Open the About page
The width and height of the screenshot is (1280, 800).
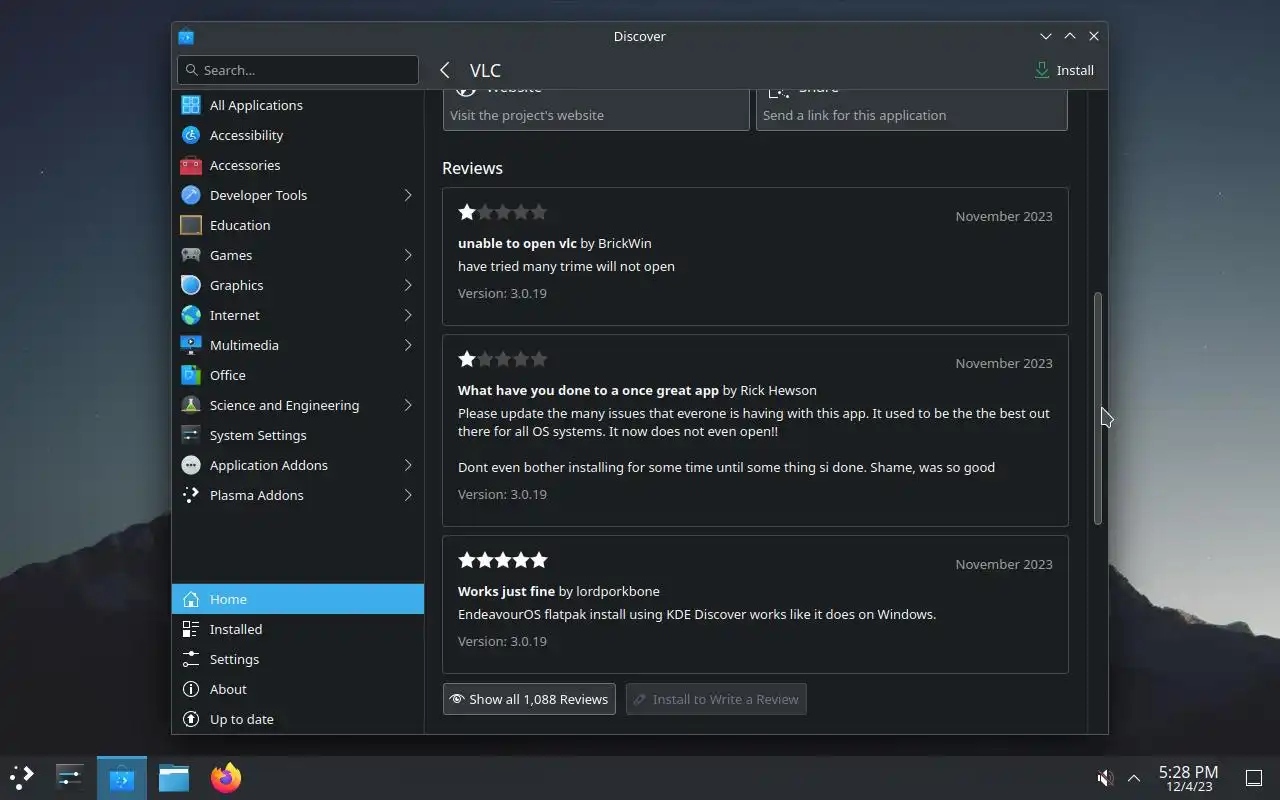pos(298,689)
